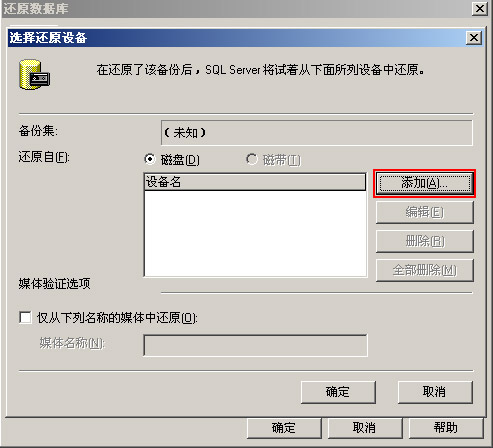Viewport: 493px width, 448px height.
Task: Click the 备份集 (未知) field
Action: click(317, 133)
